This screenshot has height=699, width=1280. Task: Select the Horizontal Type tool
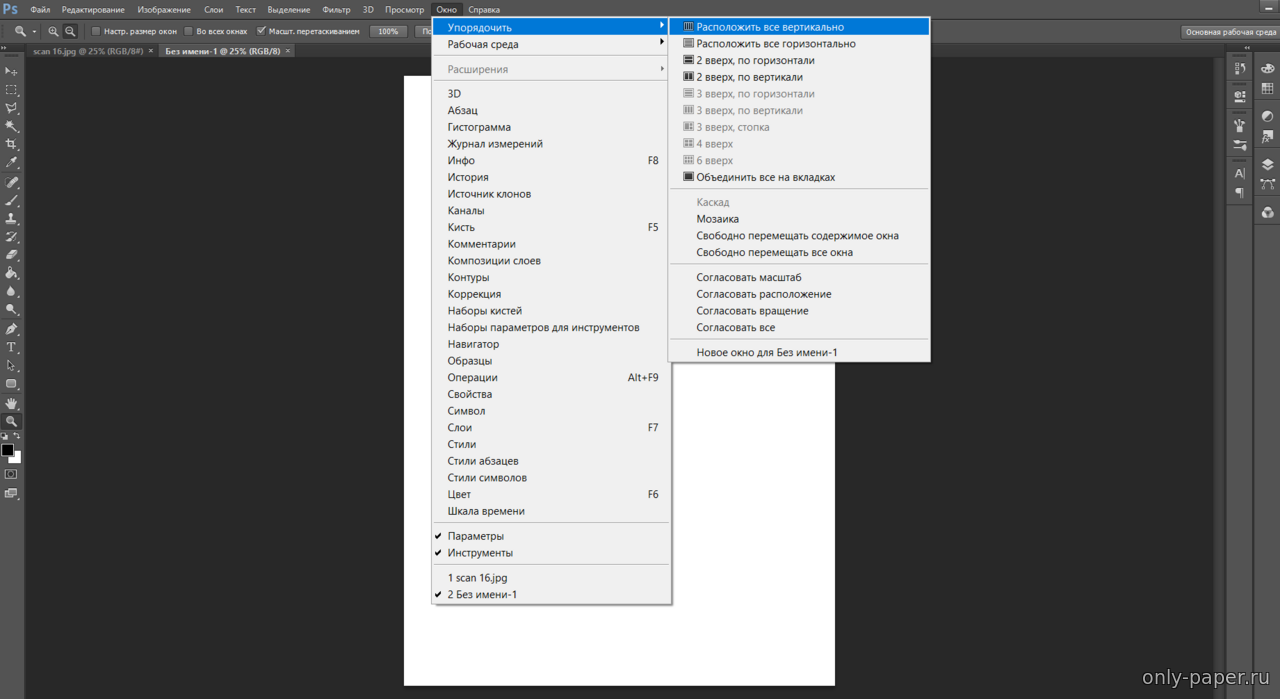(12, 347)
